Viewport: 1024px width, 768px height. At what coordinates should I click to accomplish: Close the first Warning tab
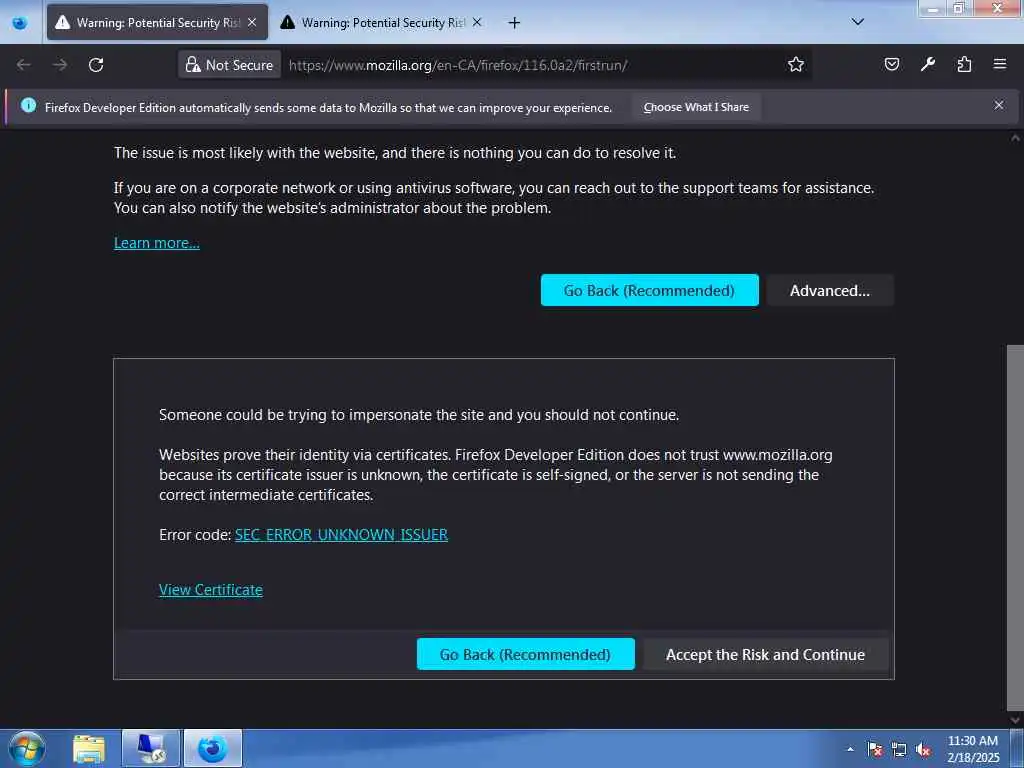pos(252,22)
